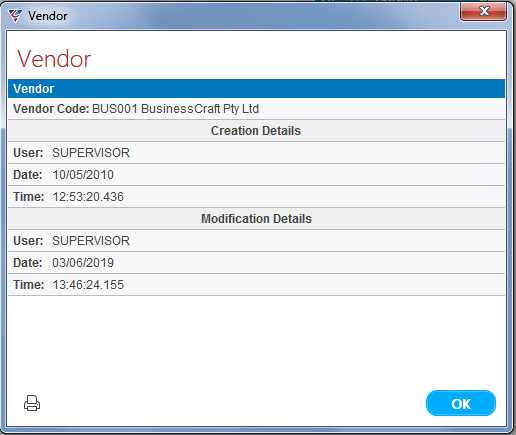This screenshot has height=435, width=516.
Task: Select the blue Vendor section header
Action: (256, 89)
